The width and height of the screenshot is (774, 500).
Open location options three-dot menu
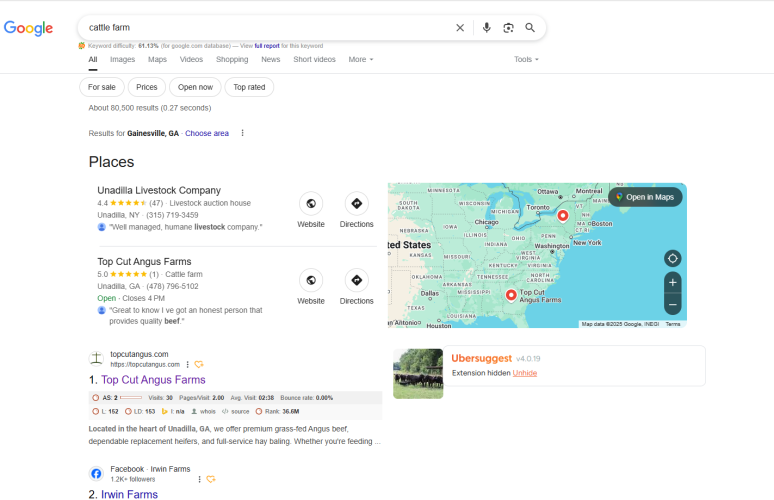click(x=242, y=133)
